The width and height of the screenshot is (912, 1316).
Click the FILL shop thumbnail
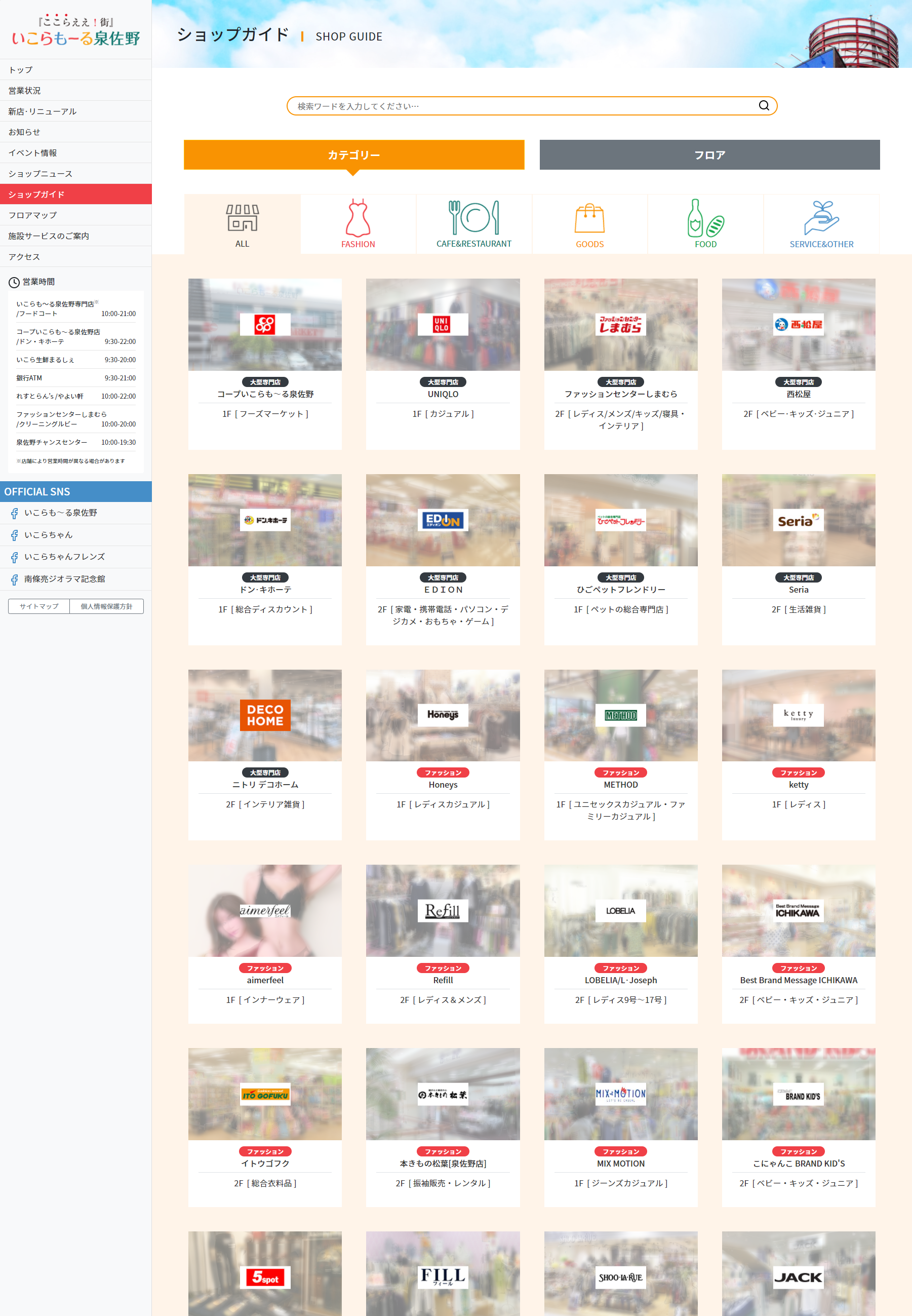442,1274
